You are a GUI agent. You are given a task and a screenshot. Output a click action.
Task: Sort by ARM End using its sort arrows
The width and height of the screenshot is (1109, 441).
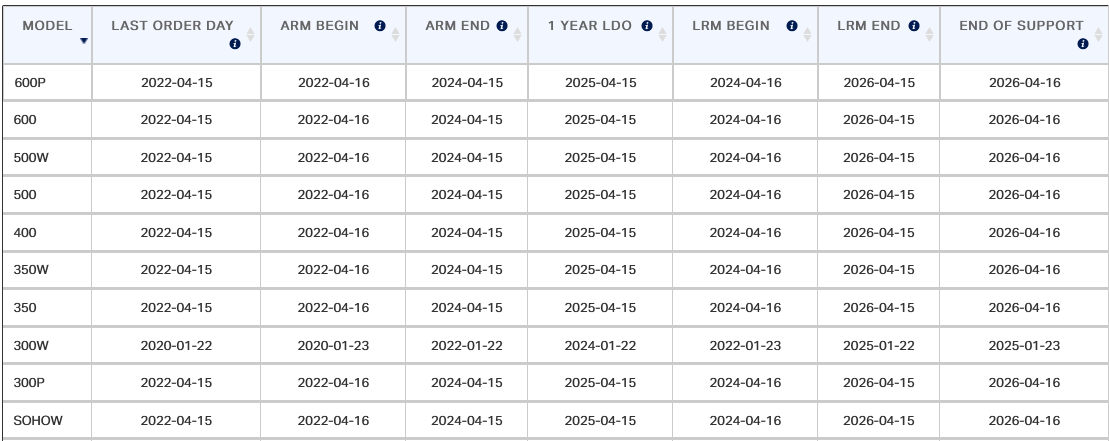coord(517,34)
